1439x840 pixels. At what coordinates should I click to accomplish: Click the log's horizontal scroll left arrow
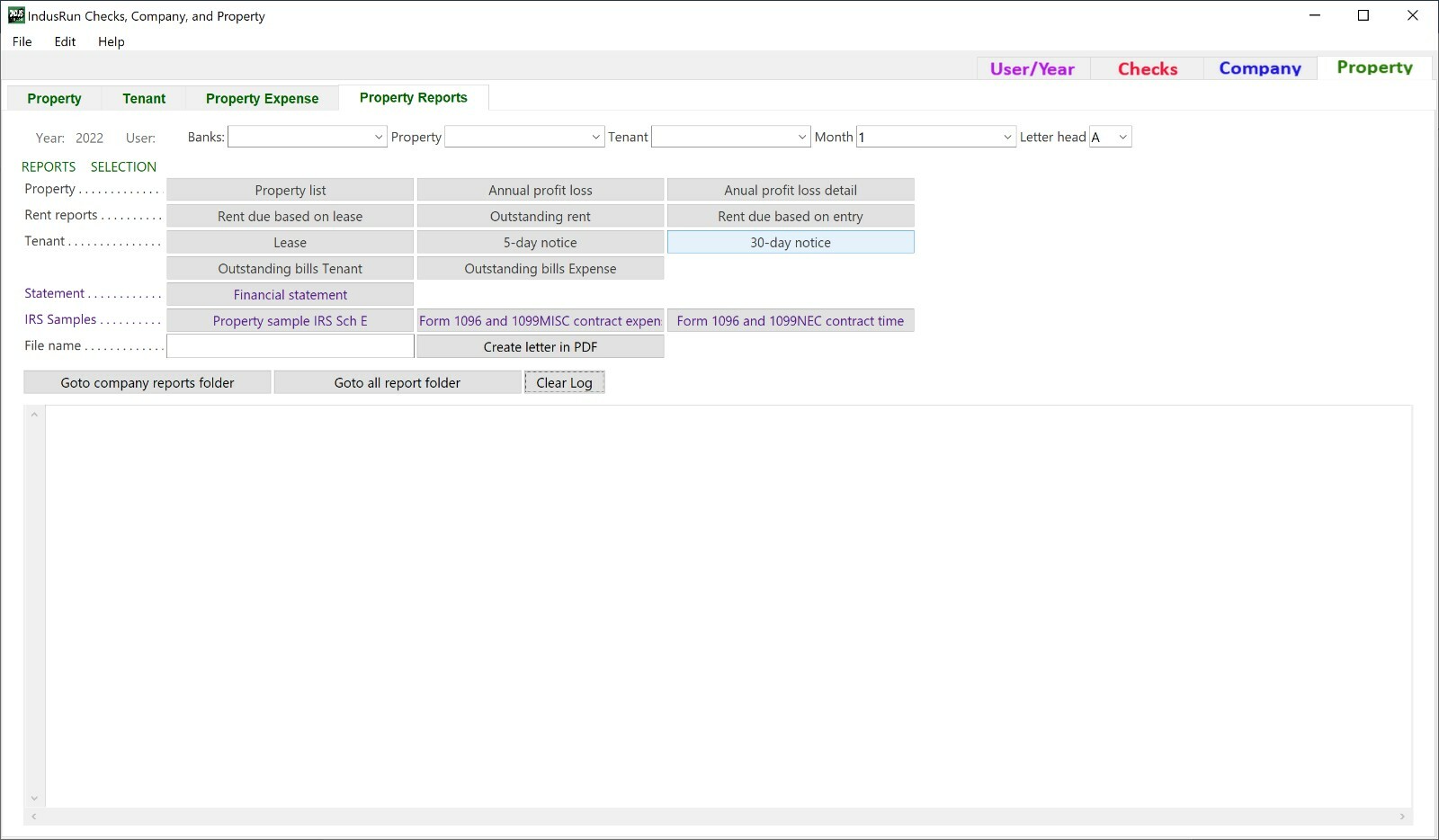pos(34,817)
